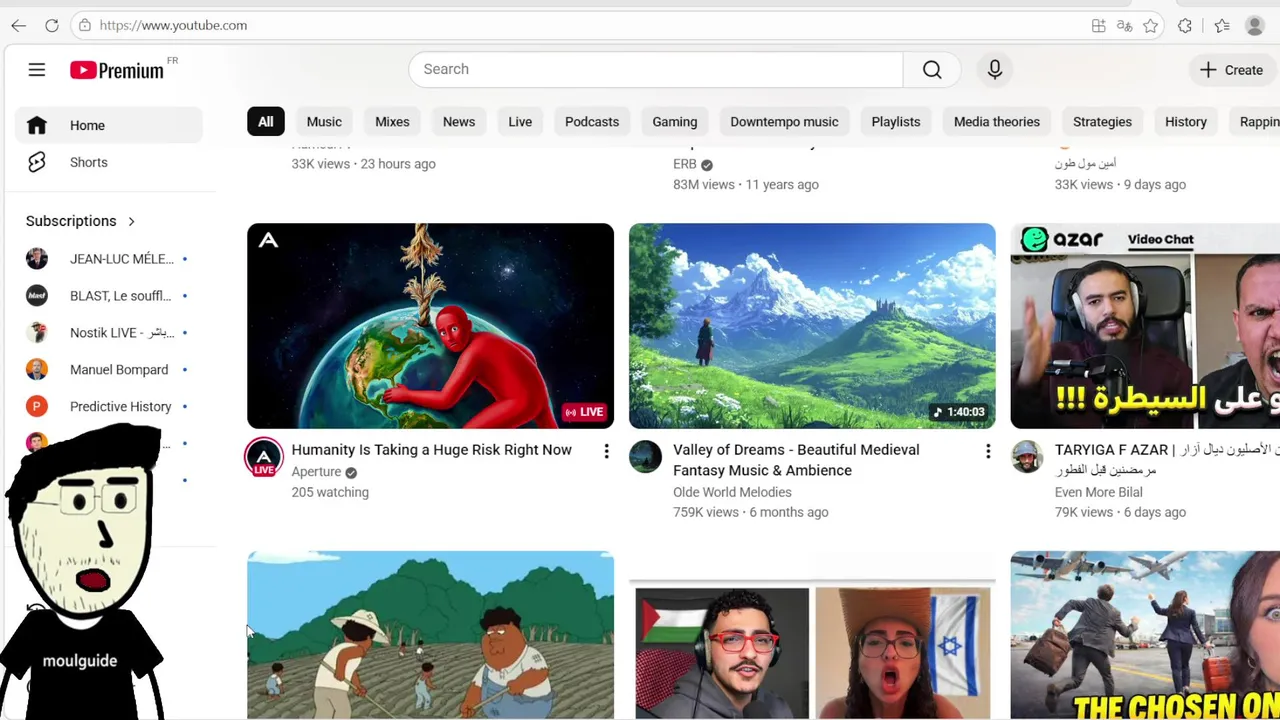Click Even More Bilal channel avatar
1280x720 pixels.
(1027, 457)
